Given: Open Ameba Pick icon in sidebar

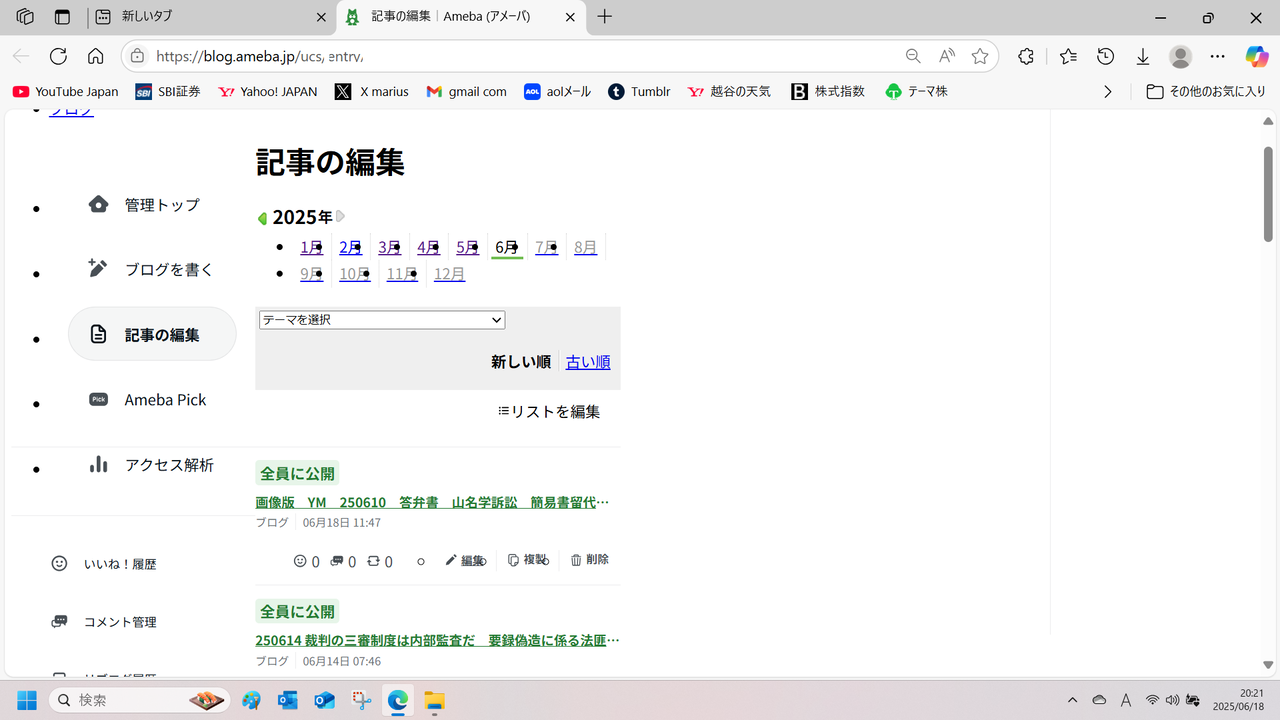Looking at the screenshot, I should point(98,399).
